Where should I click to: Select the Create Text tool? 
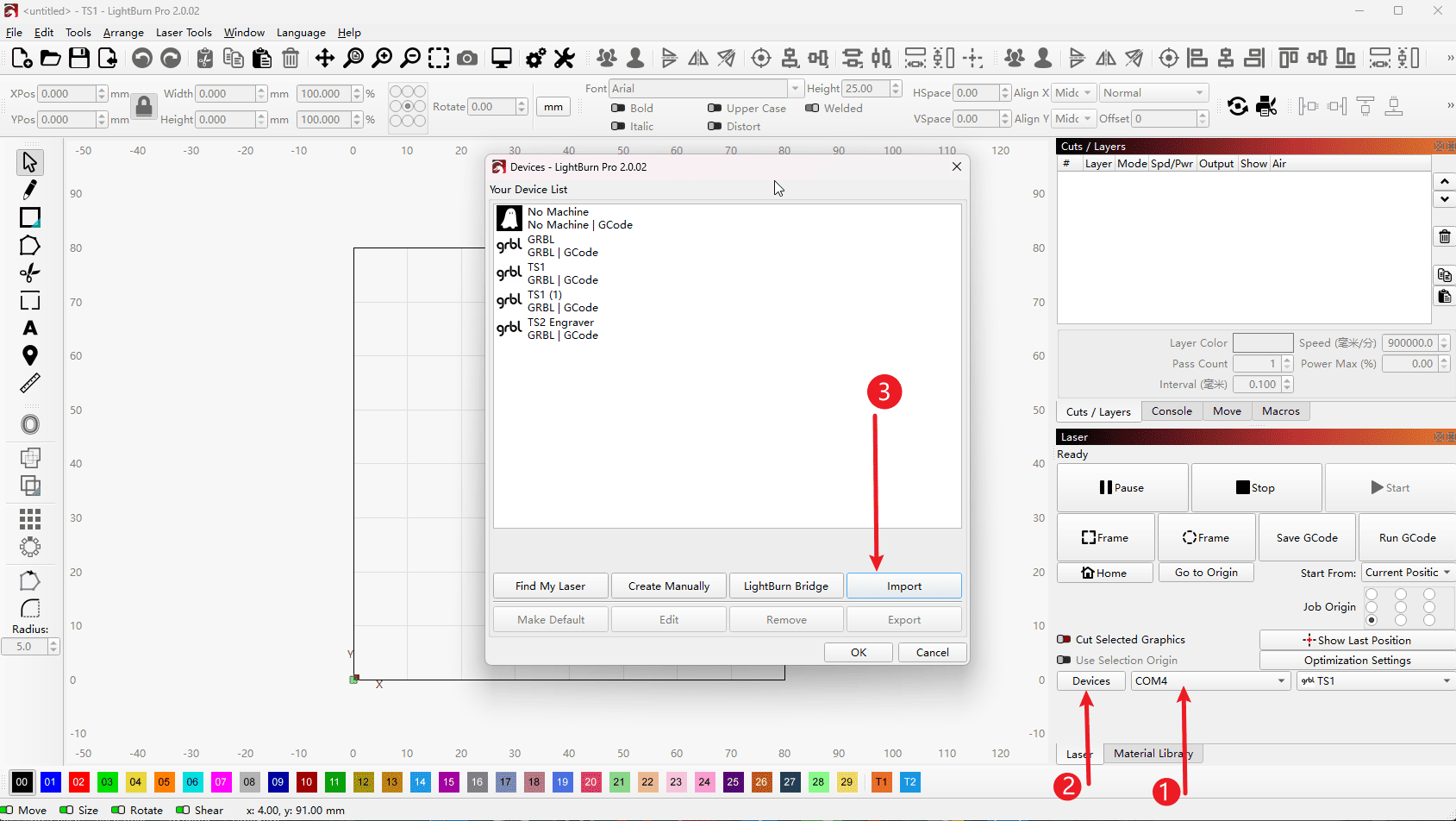(x=30, y=329)
